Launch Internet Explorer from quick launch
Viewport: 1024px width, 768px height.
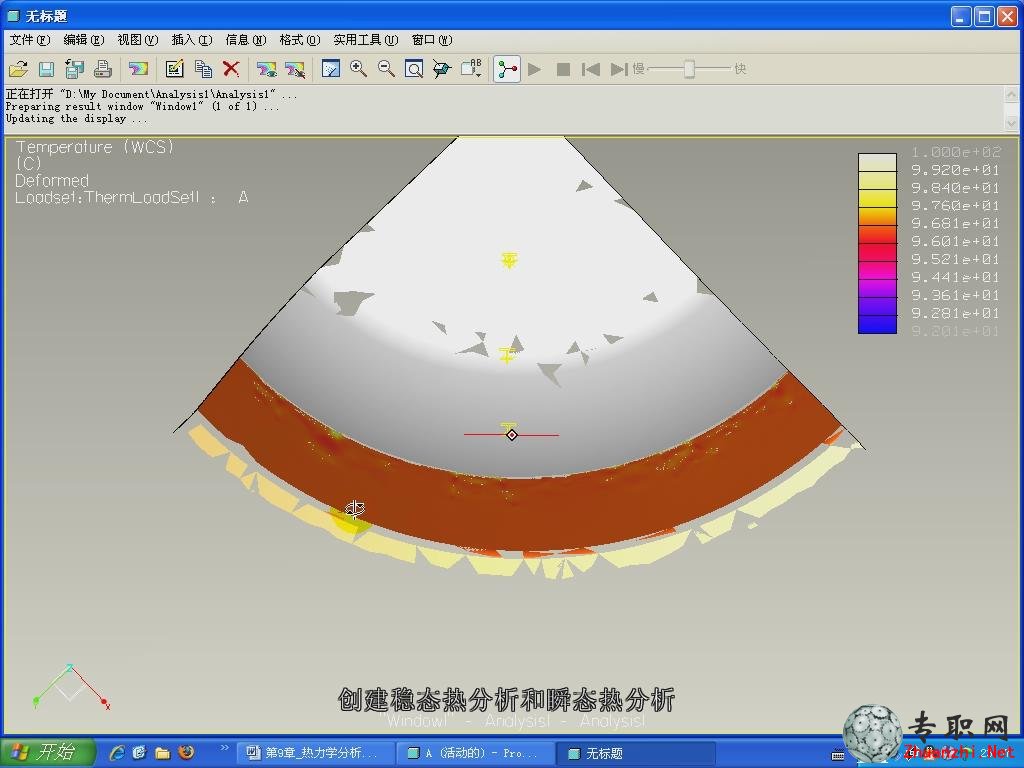point(118,753)
